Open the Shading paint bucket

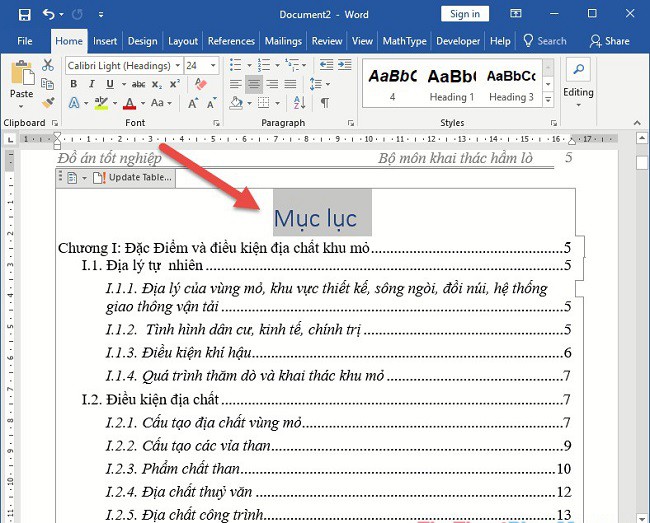236,103
